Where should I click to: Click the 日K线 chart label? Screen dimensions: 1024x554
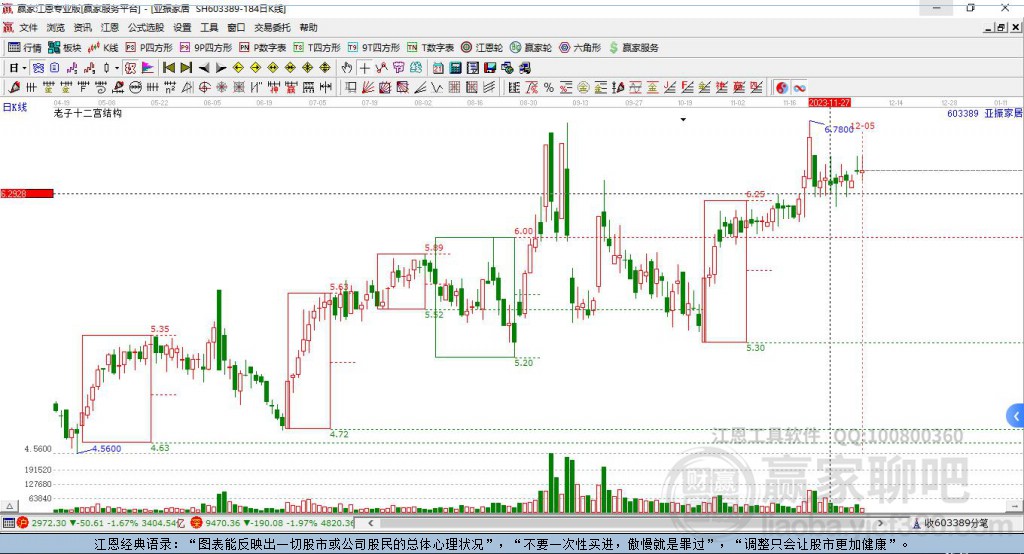[14, 107]
